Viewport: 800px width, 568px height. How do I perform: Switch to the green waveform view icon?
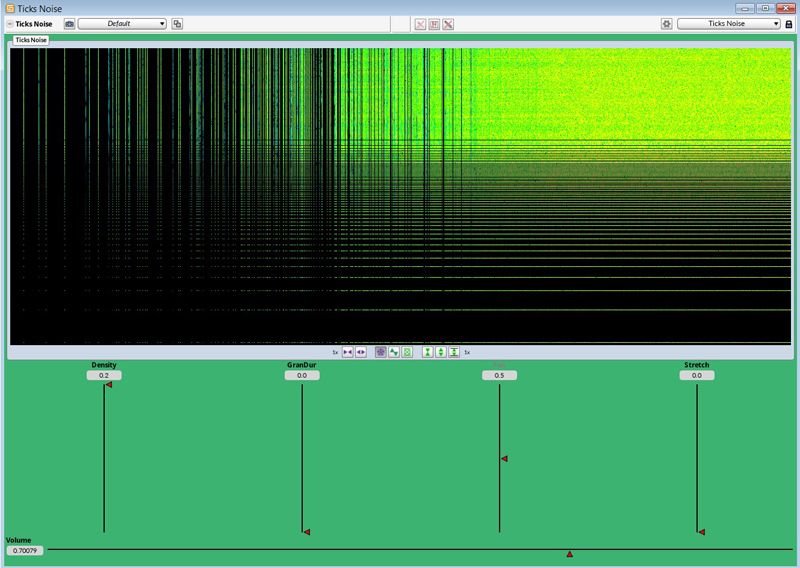[x=394, y=352]
